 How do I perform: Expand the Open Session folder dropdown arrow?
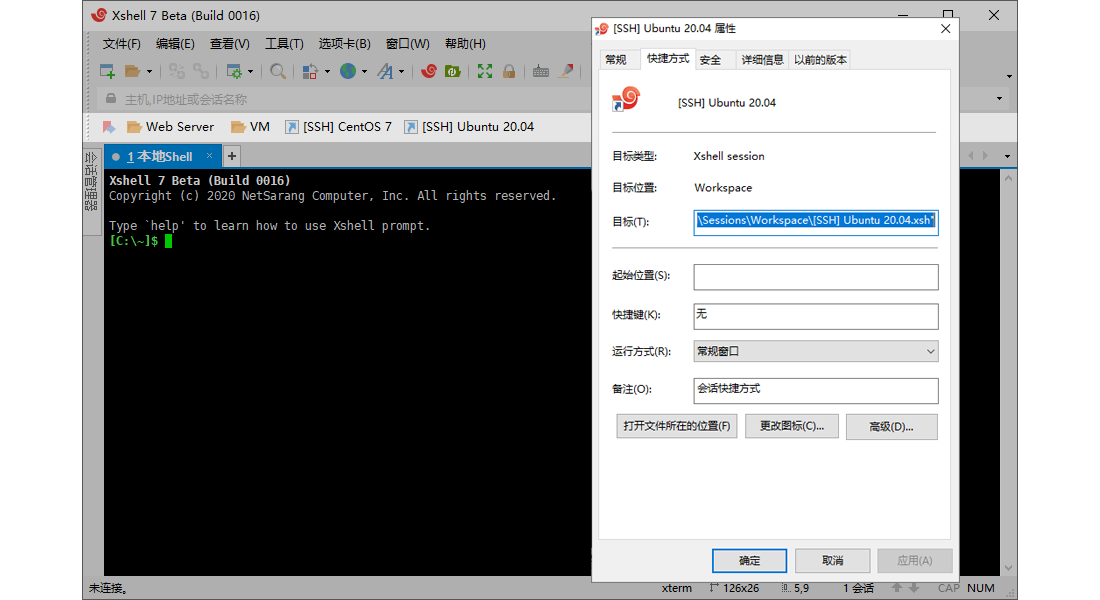click(x=149, y=72)
